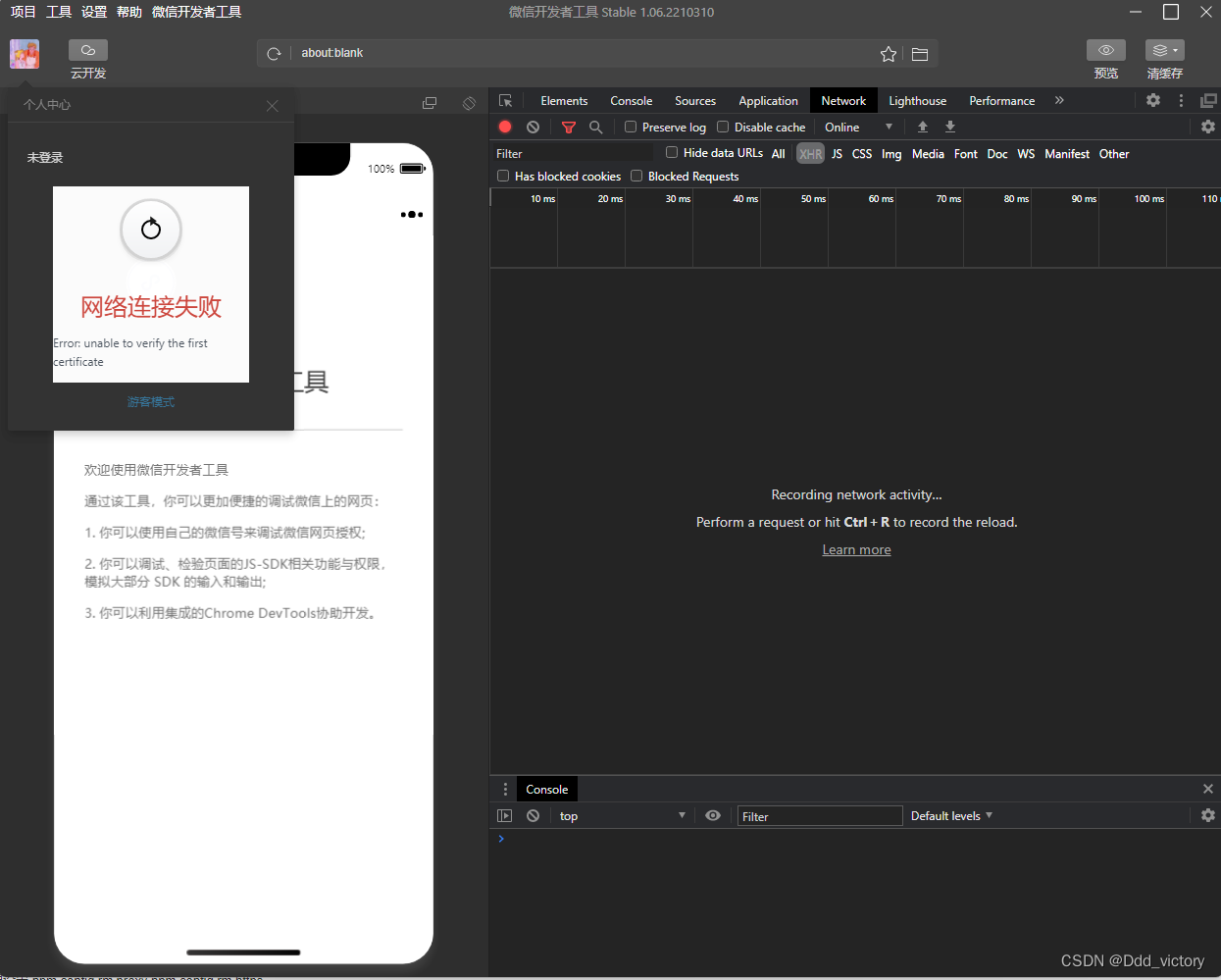Viewport: 1221px width, 980px height.
Task: Close the Console drawer
Action: coord(1208,789)
